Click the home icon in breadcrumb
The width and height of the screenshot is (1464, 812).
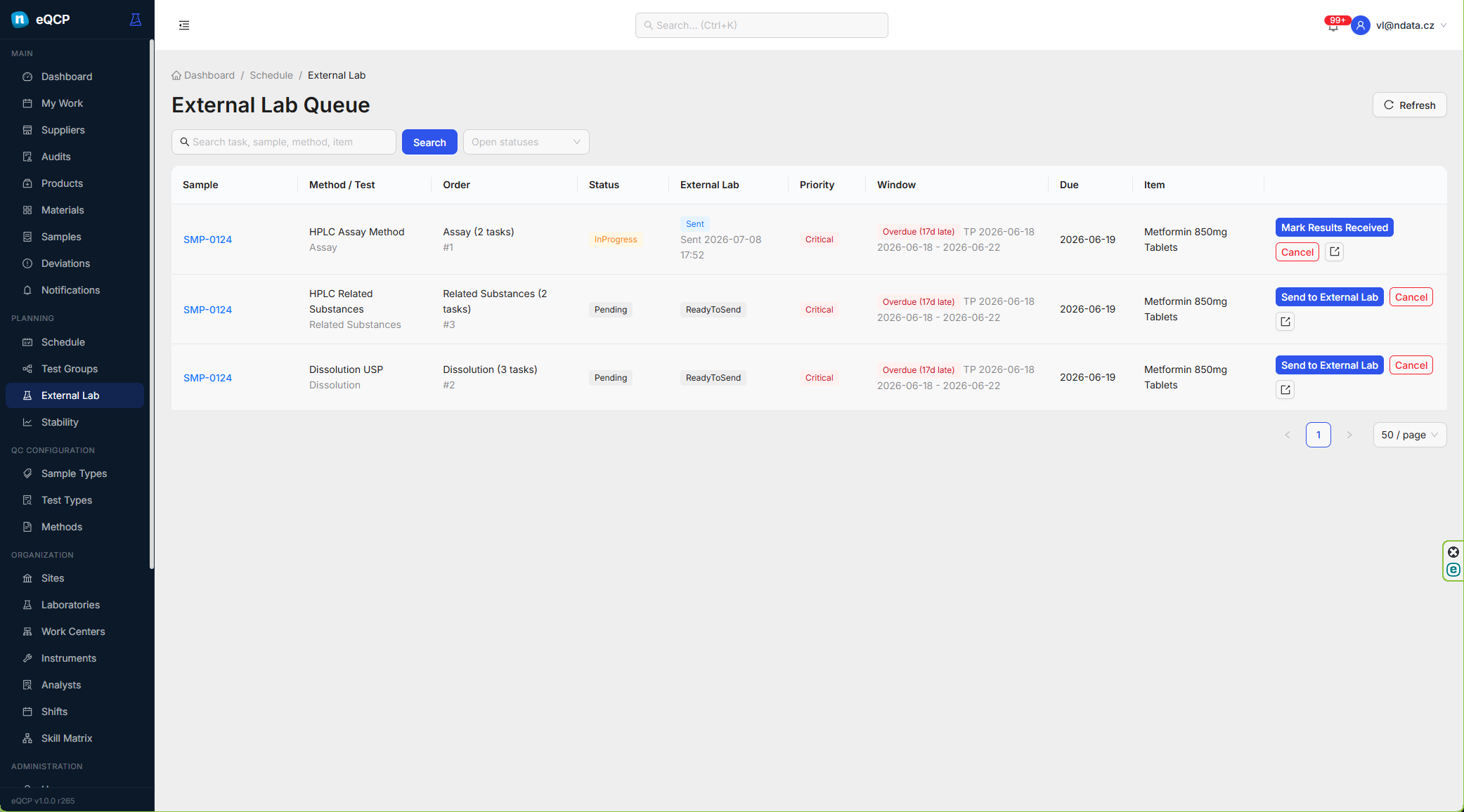click(x=176, y=75)
